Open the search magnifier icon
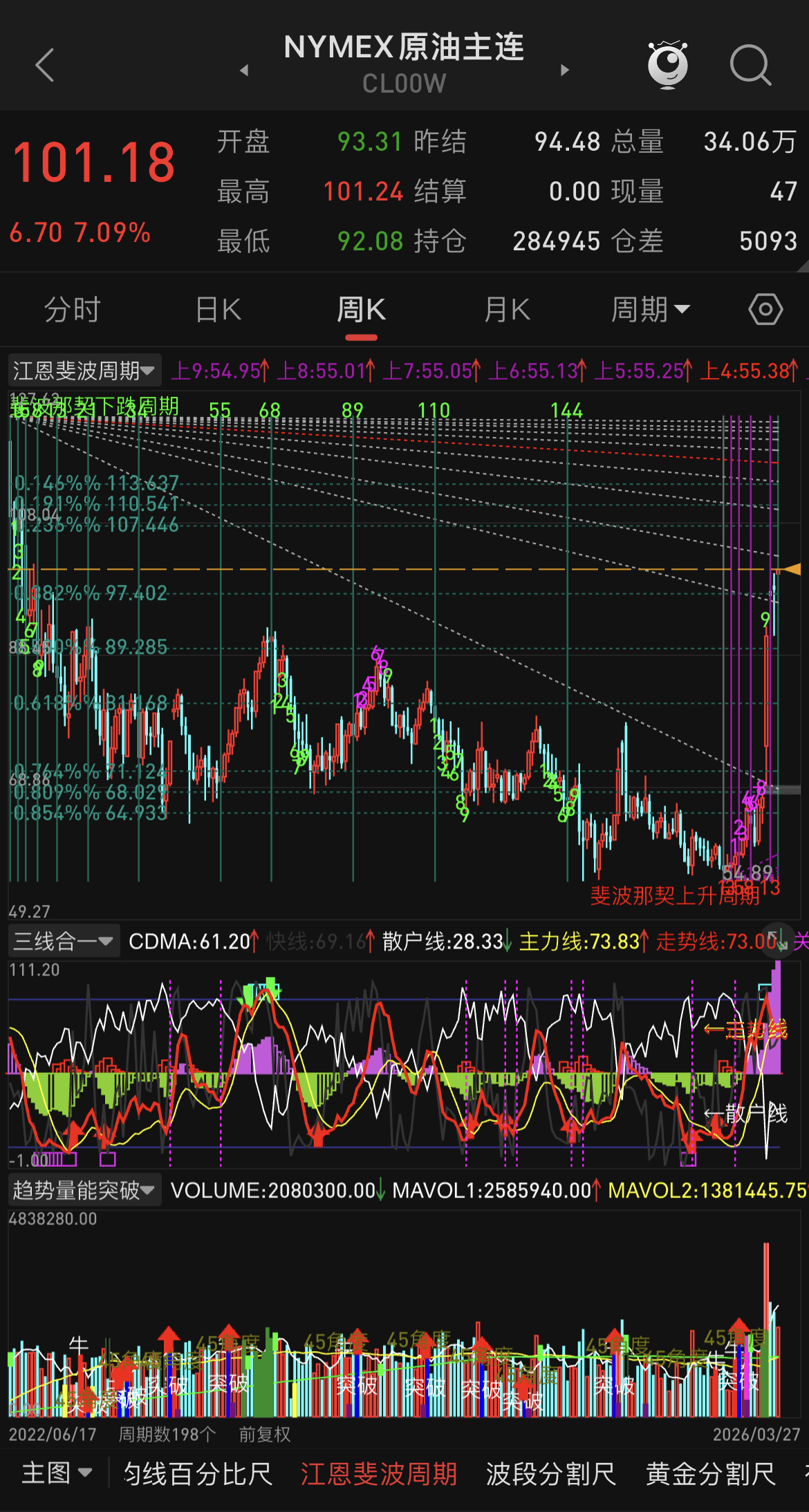Image resolution: width=809 pixels, height=1512 pixels. 750,66
